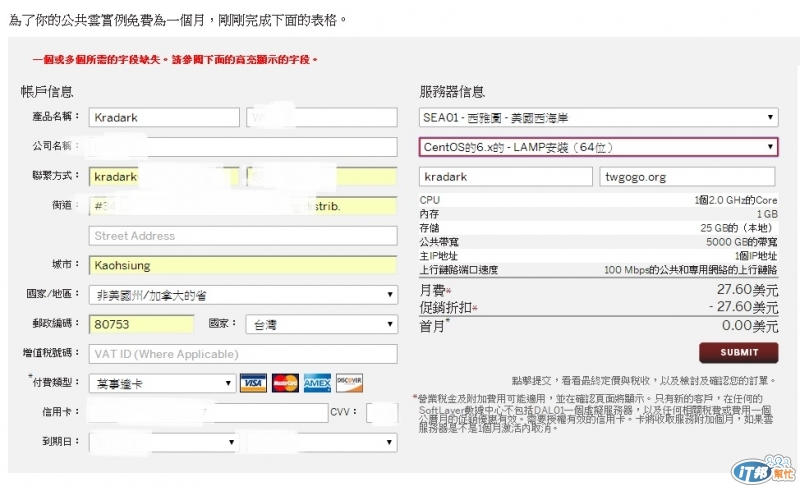Expand the 非美國州/加拿大的省 state dropdown
The height and width of the screenshot is (491, 800).
(243, 295)
